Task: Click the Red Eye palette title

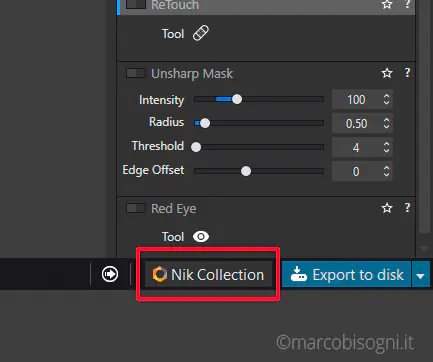Action: [x=174, y=209]
